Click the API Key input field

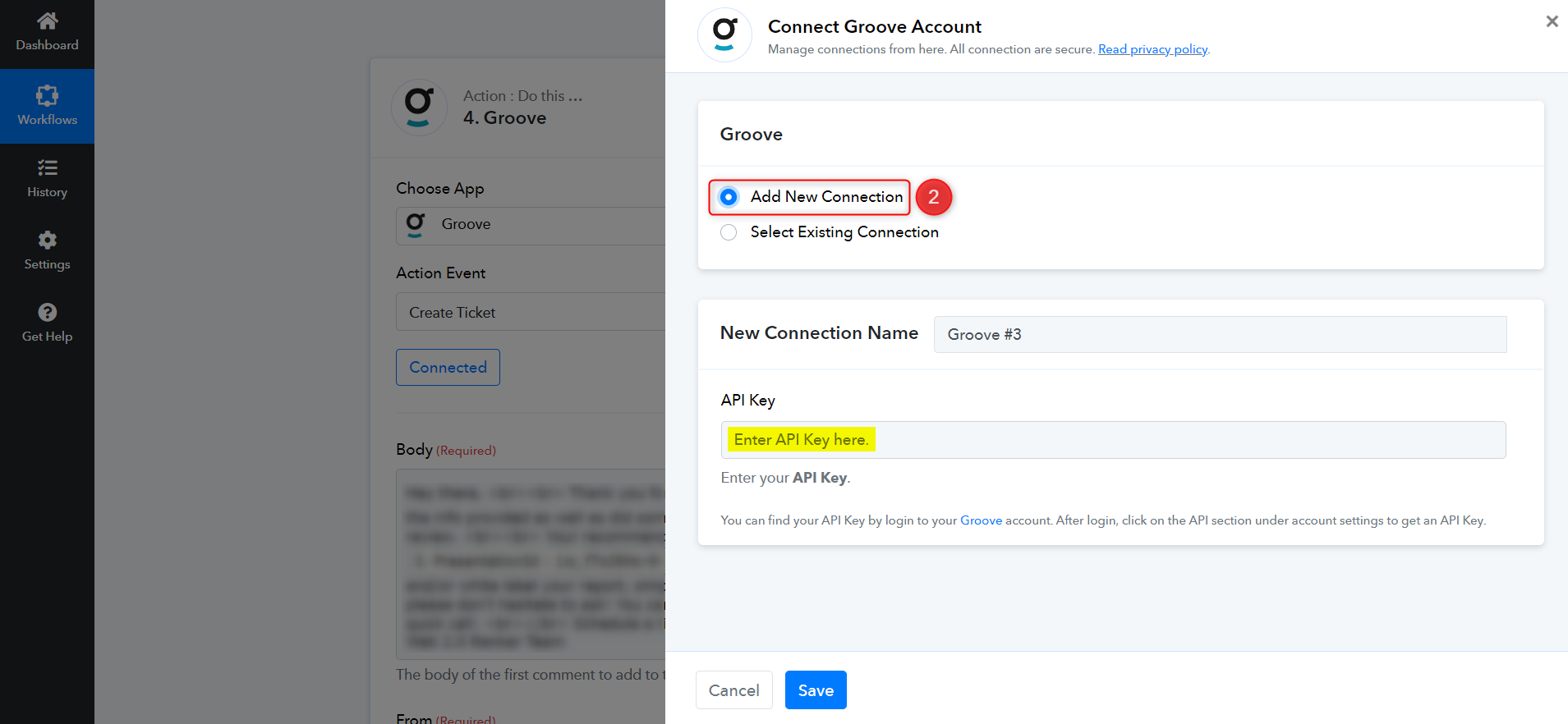[1113, 440]
